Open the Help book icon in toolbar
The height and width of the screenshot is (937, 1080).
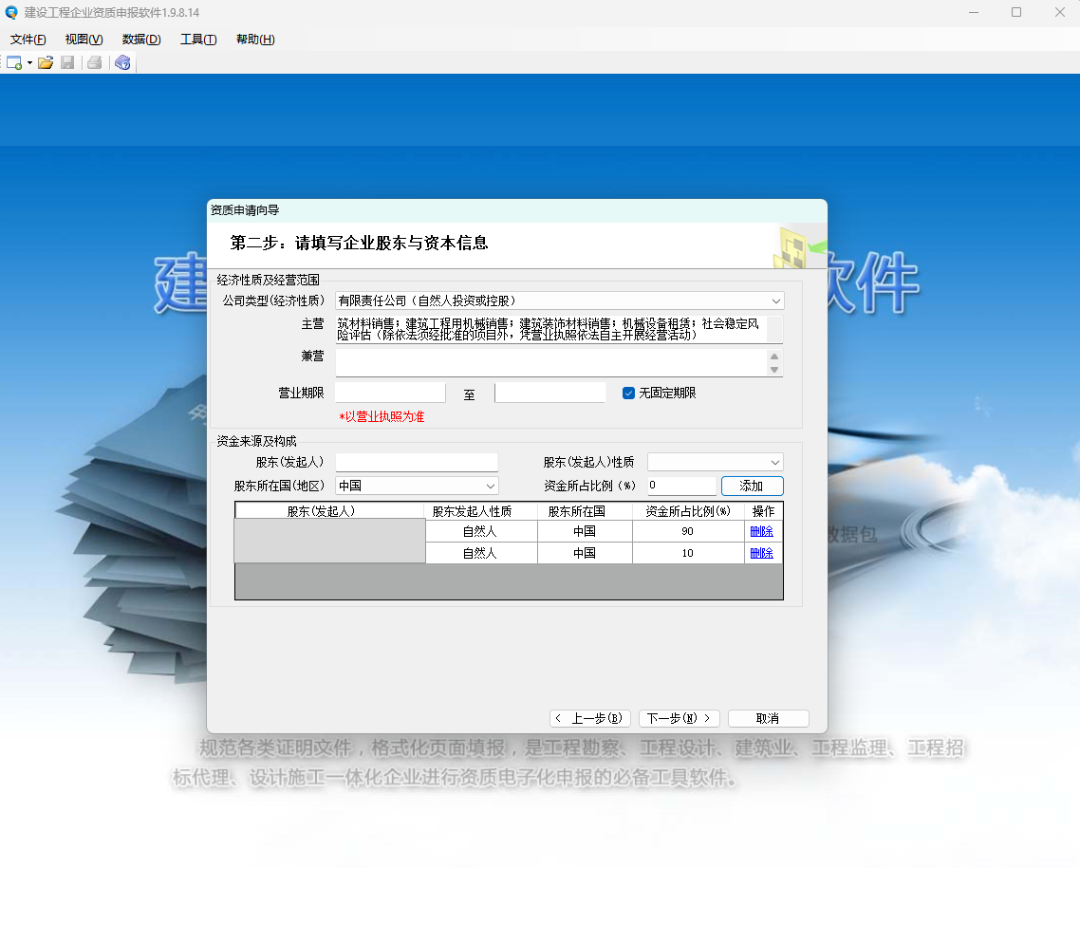pyautogui.click(x=123, y=63)
